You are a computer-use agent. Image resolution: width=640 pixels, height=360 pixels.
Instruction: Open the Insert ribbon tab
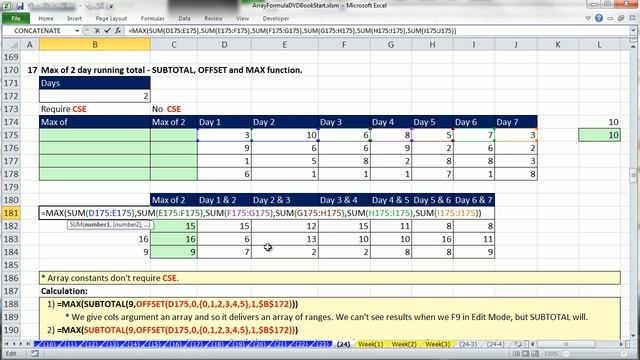74,18
